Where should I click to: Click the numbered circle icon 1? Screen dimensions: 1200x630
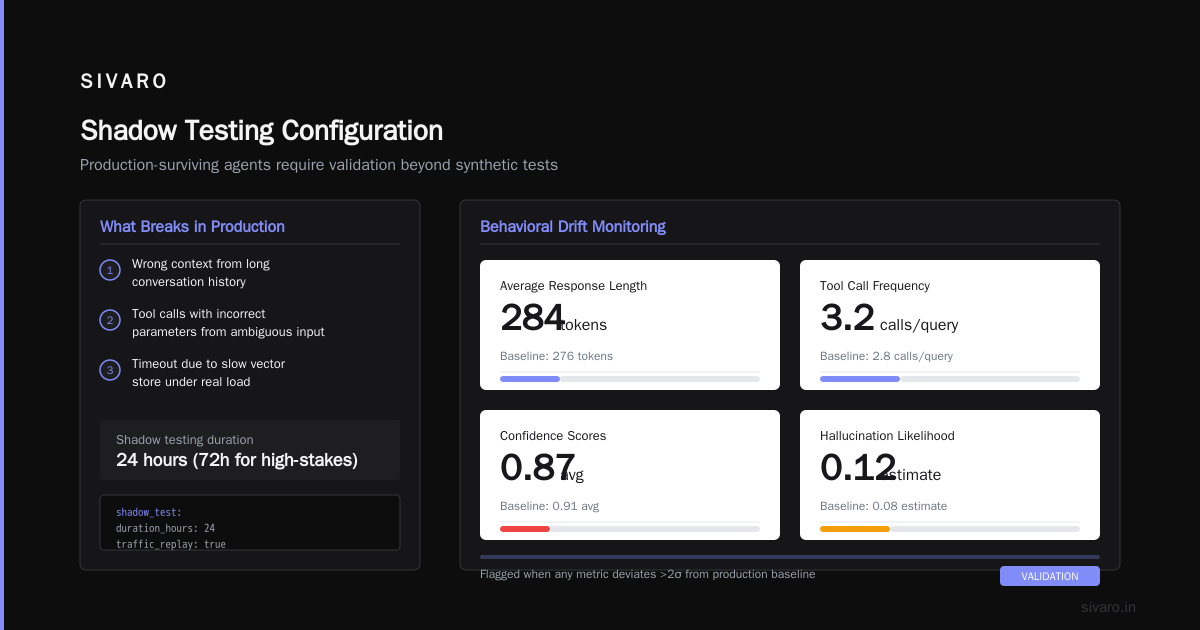click(x=110, y=270)
